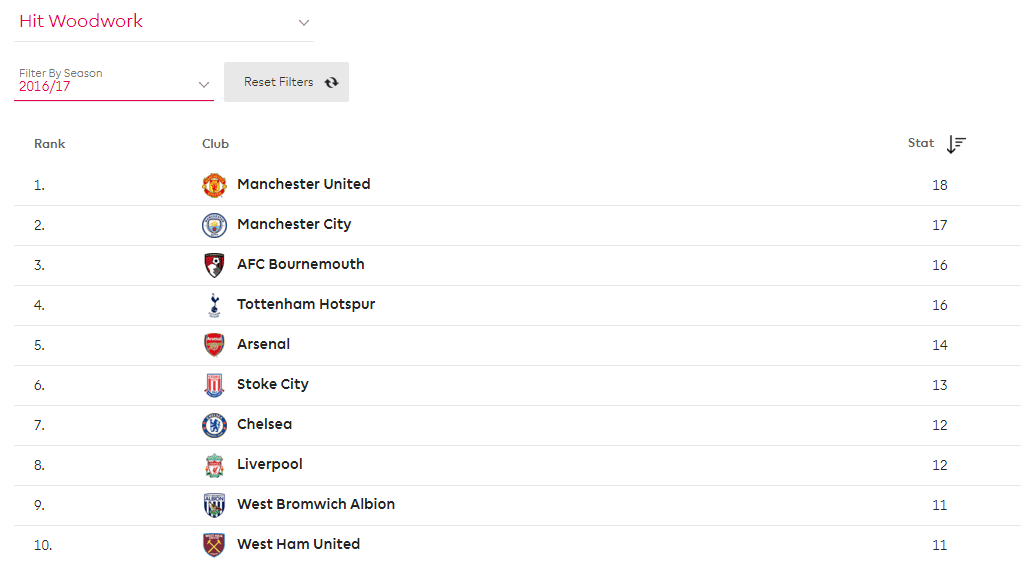This screenshot has width=1021, height=561.
Task: Click the Arsenal cannon crest
Action: coord(214,345)
